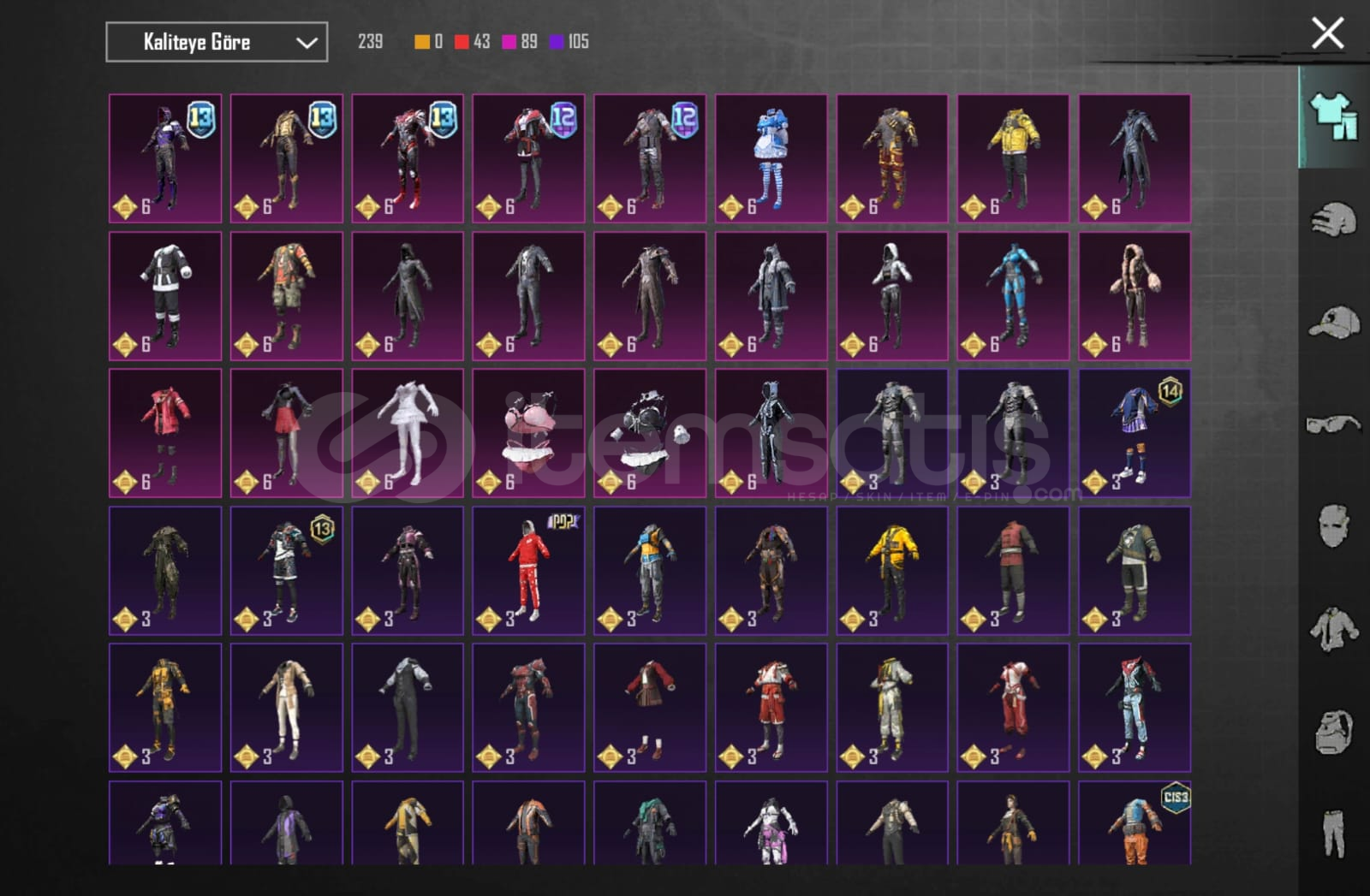Filter by red quality count 43
This screenshot has width=1370, height=896.
click(472, 41)
